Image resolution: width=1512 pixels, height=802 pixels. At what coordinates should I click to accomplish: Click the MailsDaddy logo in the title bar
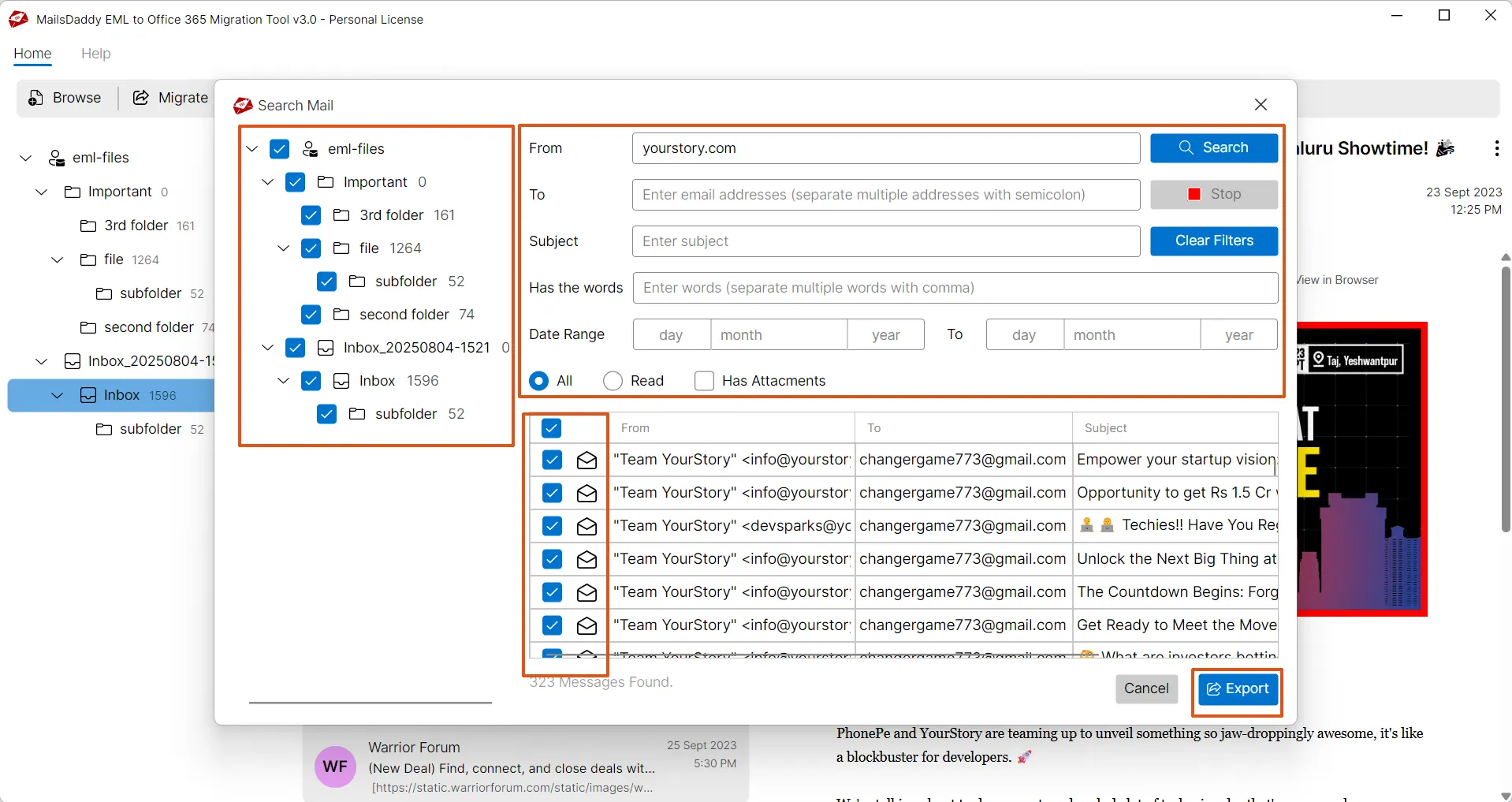[17, 19]
